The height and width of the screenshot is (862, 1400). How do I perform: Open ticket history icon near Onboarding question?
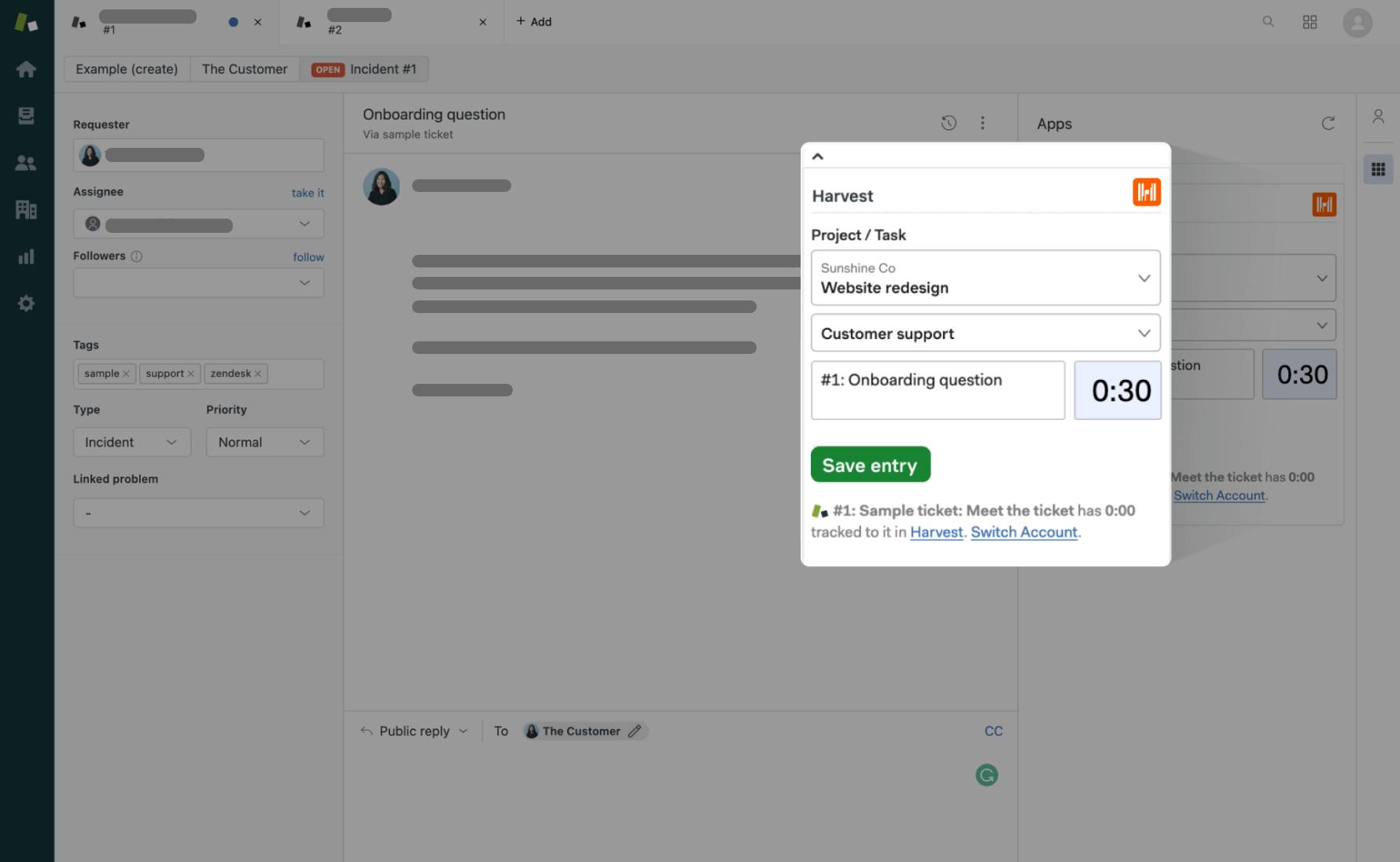[948, 123]
